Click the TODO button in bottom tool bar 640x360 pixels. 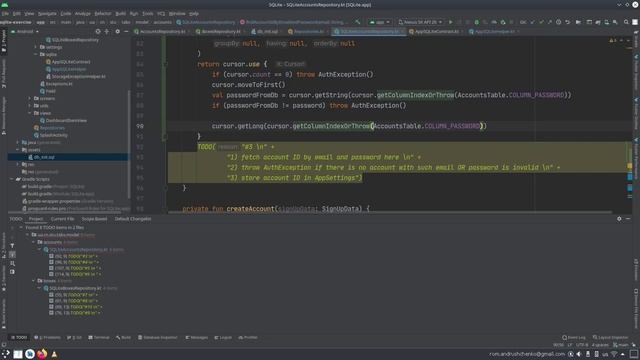click(19, 338)
